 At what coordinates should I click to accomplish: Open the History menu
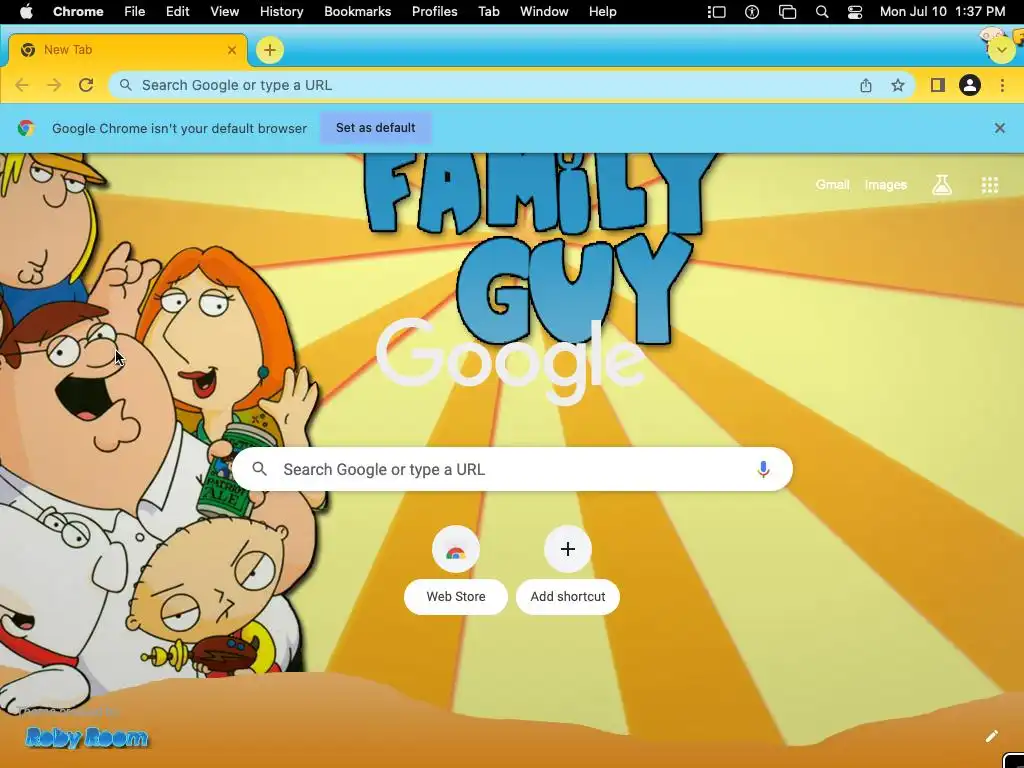coord(281,12)
